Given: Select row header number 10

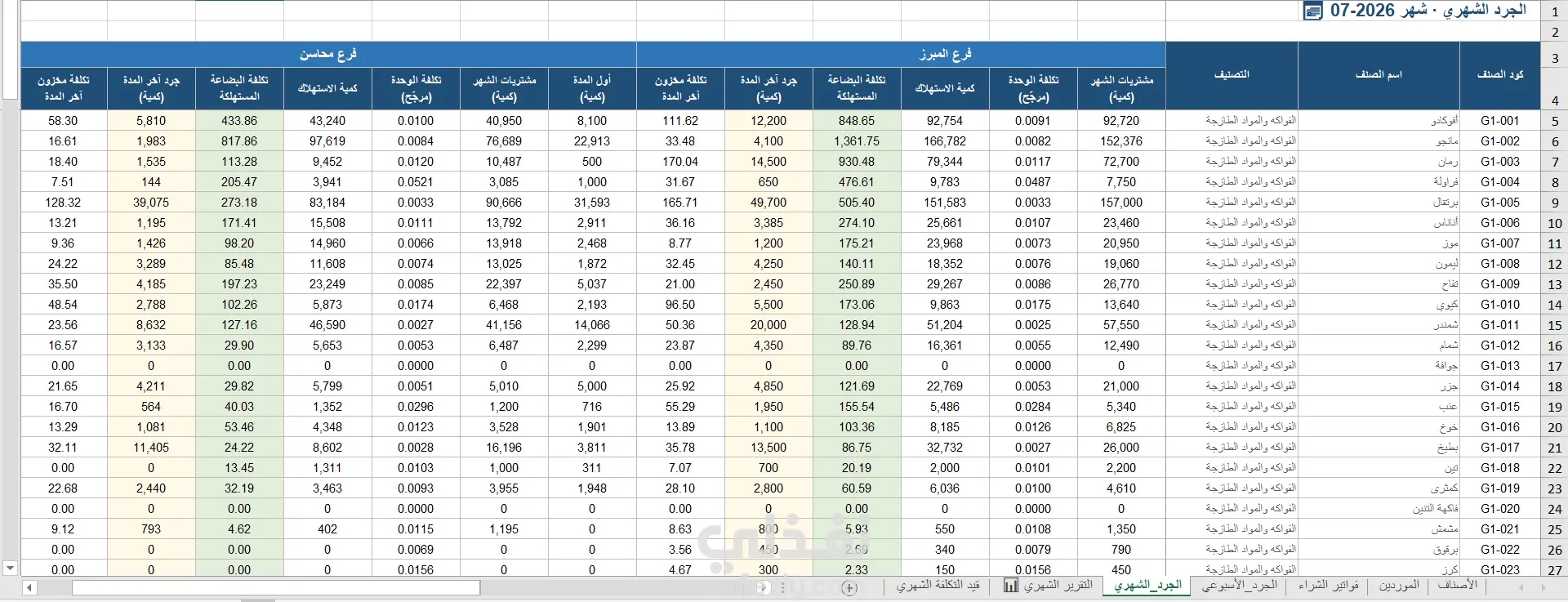Looking at the screenshot, I should [x=1554, y=223].
